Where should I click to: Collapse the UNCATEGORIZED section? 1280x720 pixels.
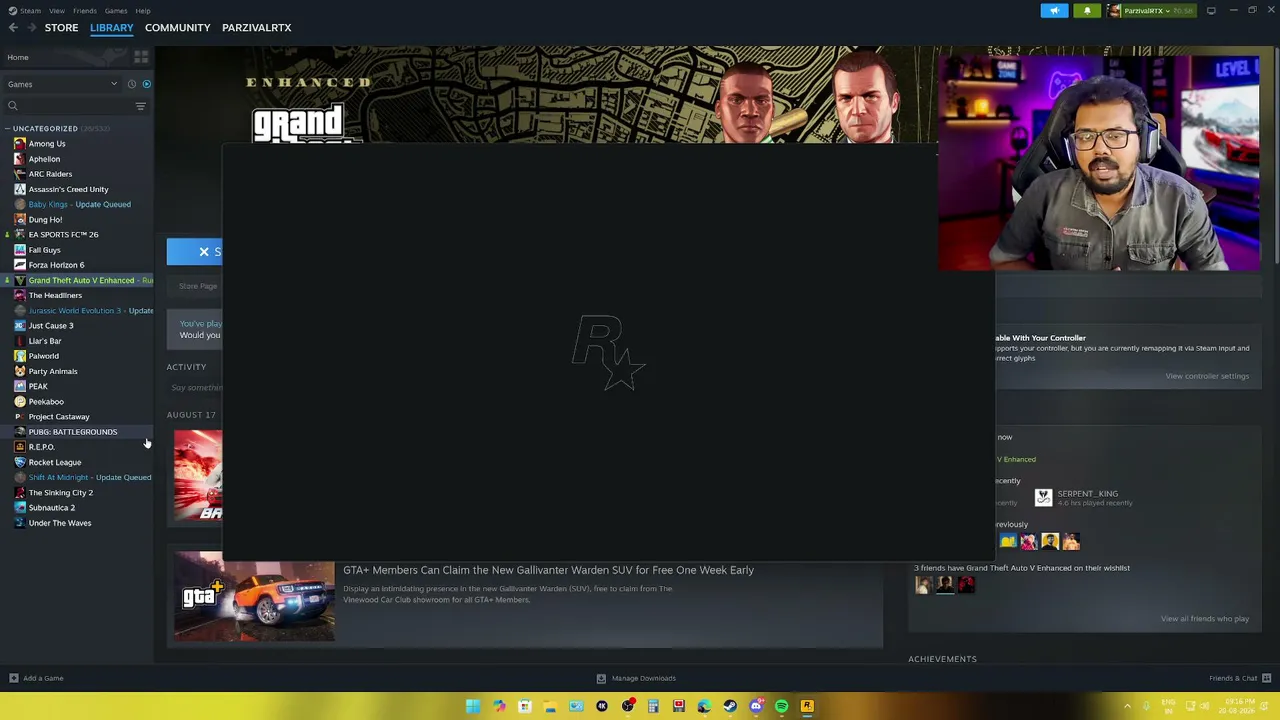[8, 129]
